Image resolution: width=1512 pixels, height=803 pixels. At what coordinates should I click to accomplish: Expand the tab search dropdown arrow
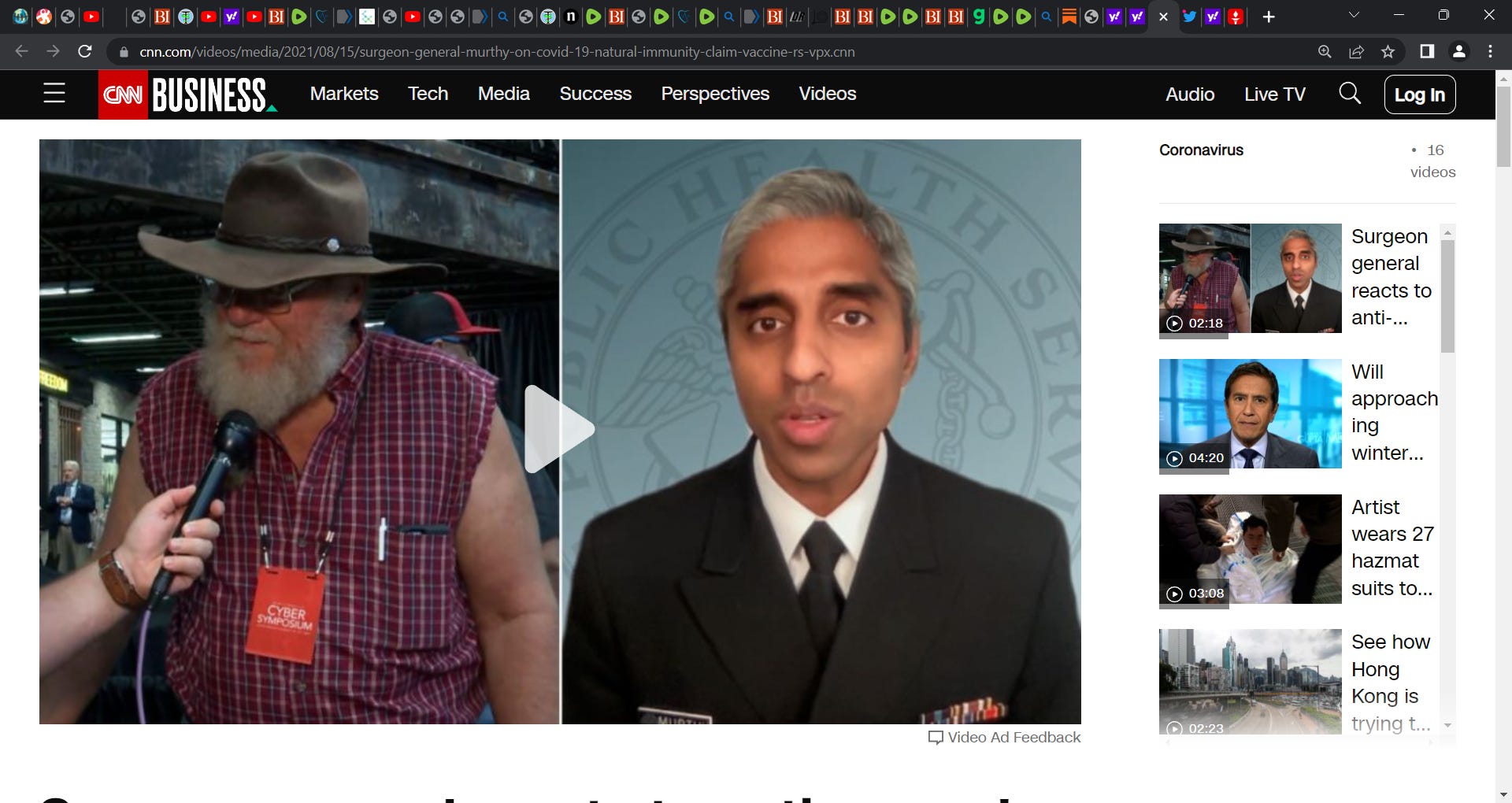pos(1354,16)
